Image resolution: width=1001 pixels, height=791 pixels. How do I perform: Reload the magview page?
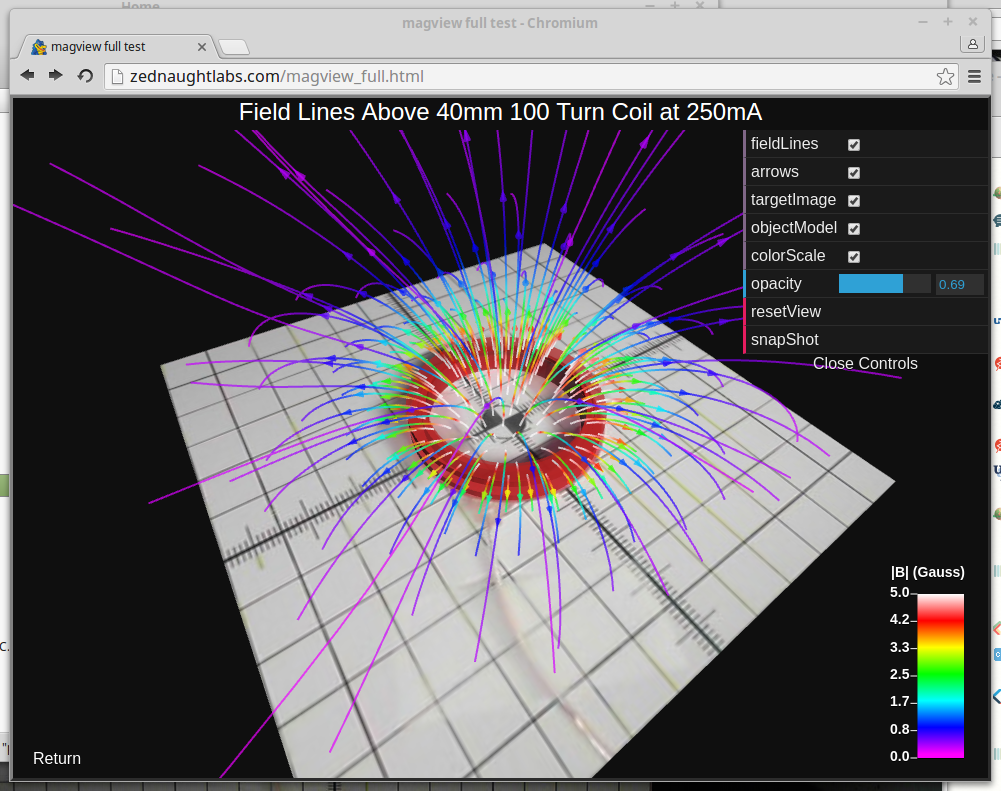coord(85,76)
